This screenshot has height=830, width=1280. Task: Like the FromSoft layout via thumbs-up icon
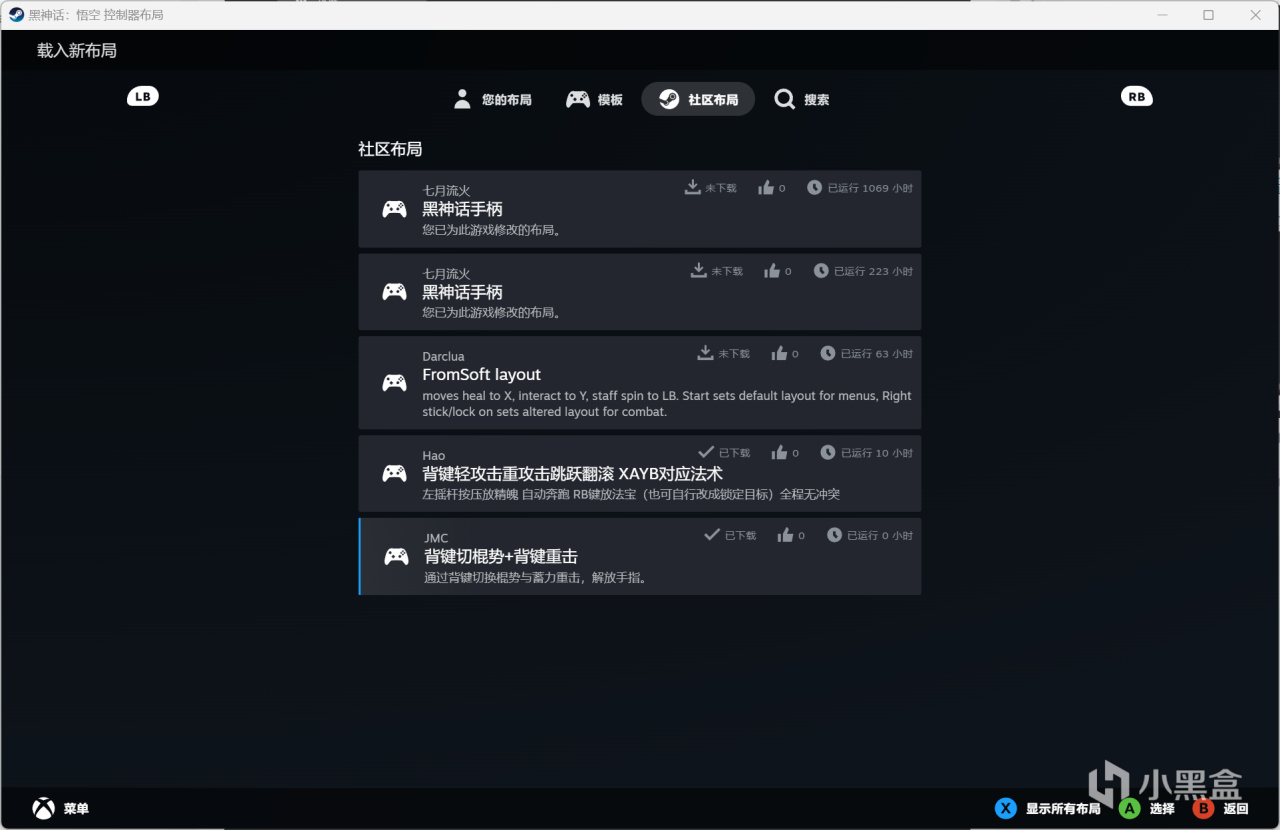(x=779, y=353)
